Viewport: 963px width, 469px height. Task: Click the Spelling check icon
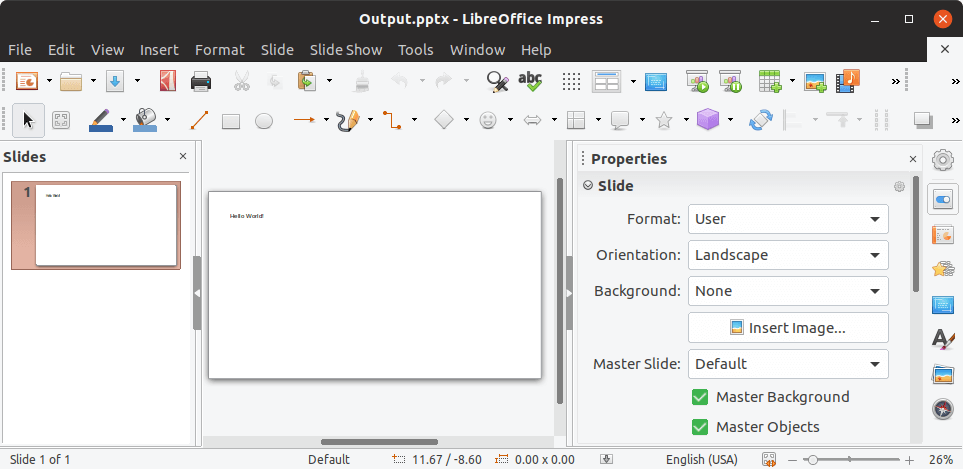[530, 81]
